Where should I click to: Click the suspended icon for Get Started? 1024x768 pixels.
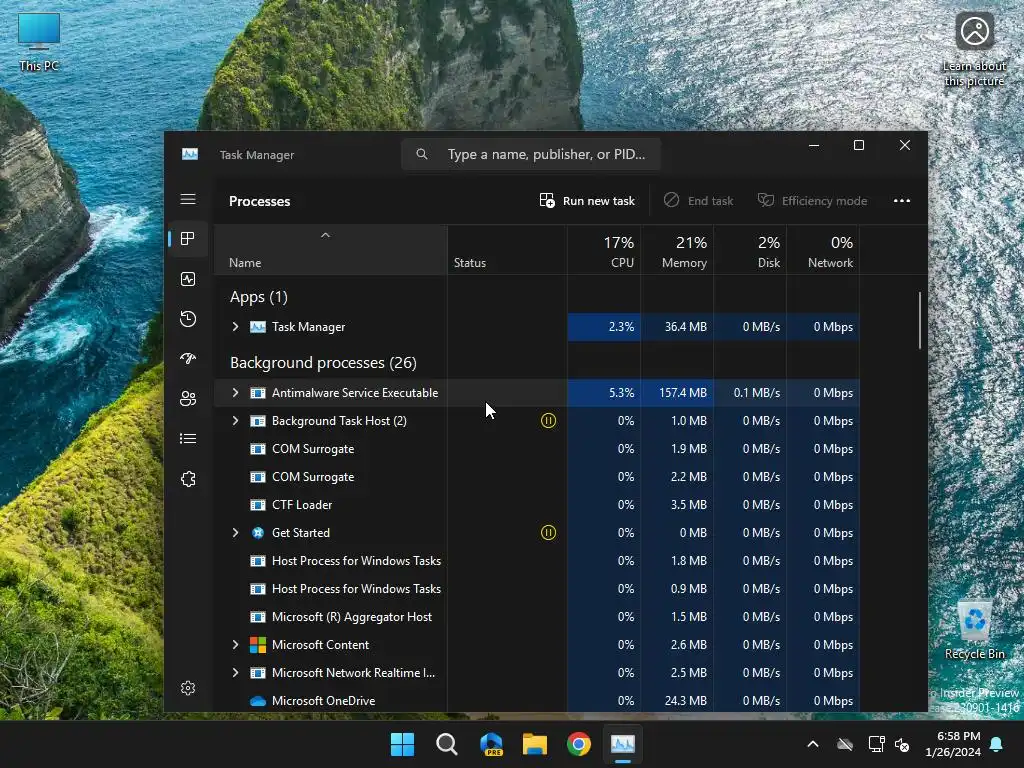click(x=549, y=533)
